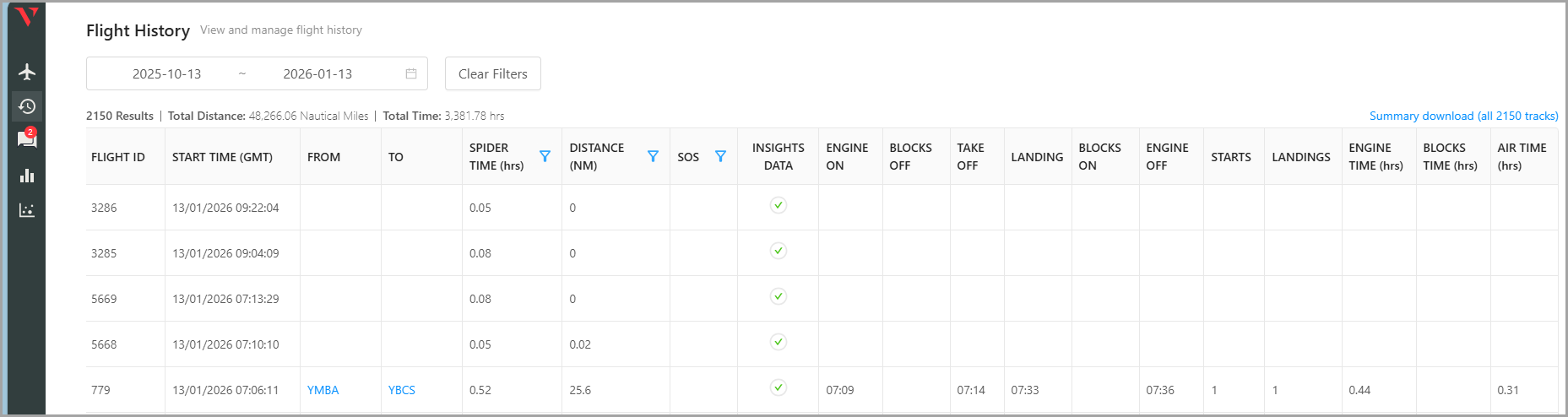This screenshot has height=417, width=1568.
Task: Open the Spider Time column filter
Action: 545,156
